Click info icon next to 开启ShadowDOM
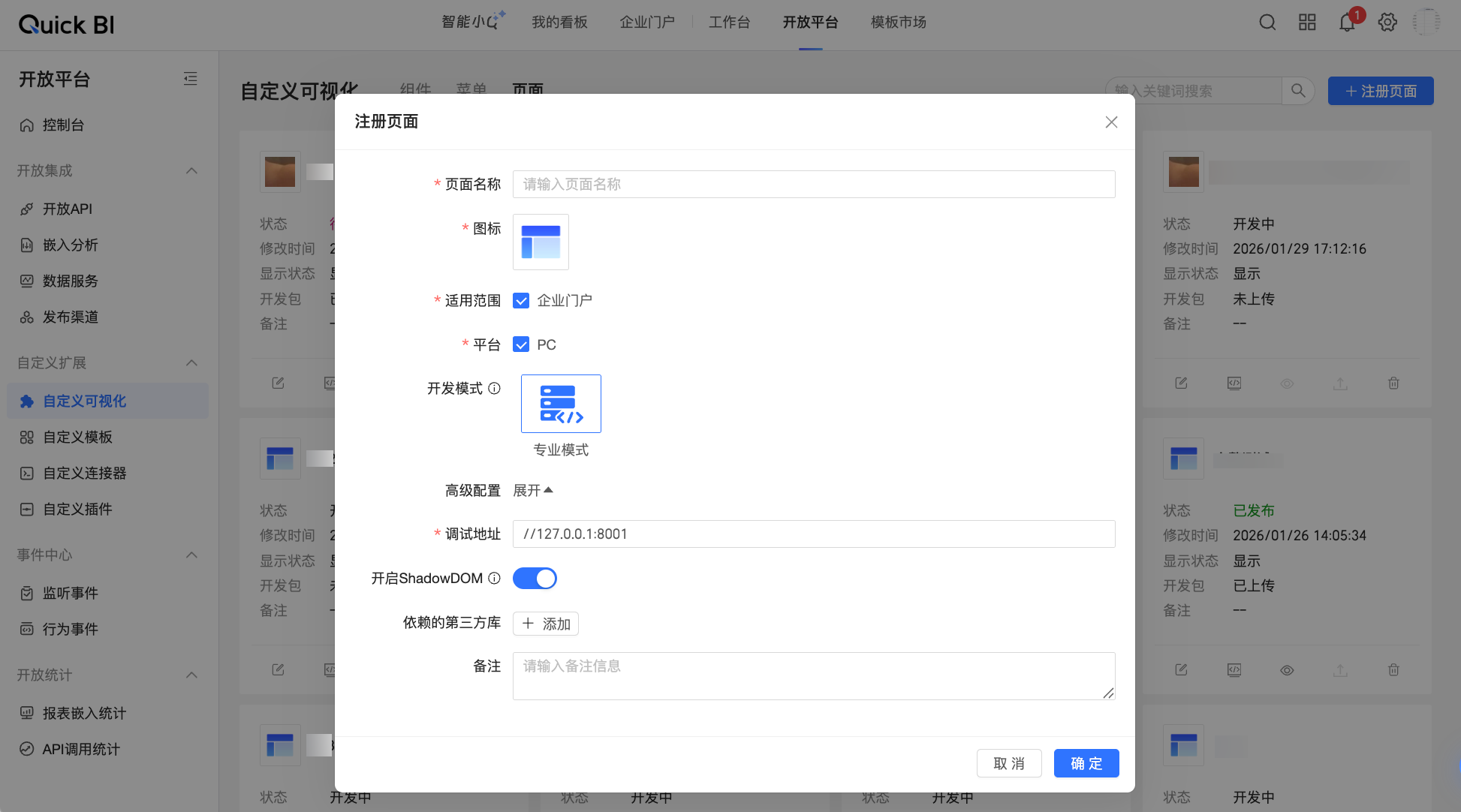Screen dimensions: 1461x812 point(494,578)
